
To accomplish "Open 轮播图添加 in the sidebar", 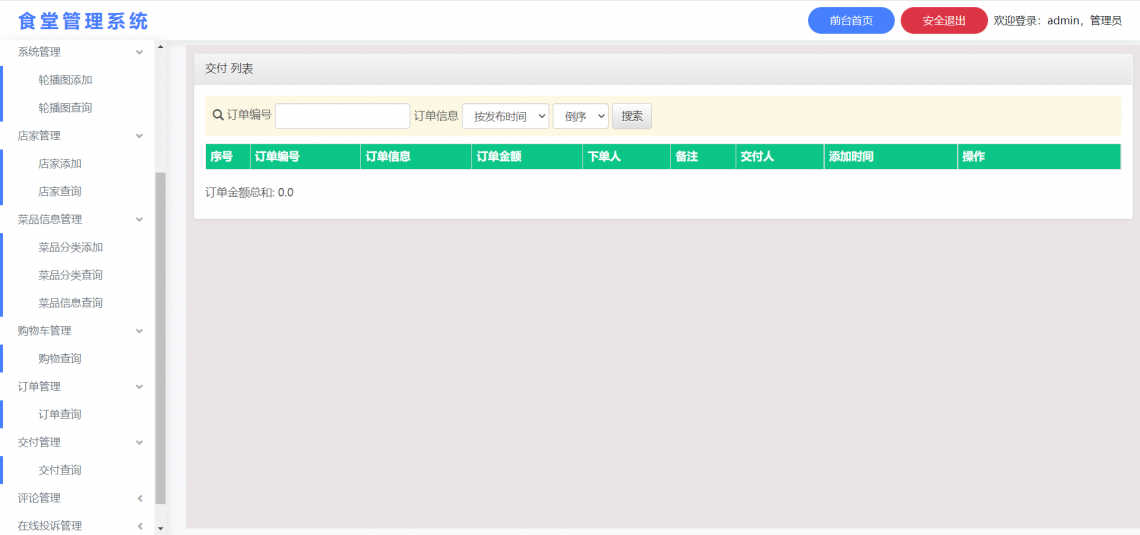I will click(x=65, y=80).
